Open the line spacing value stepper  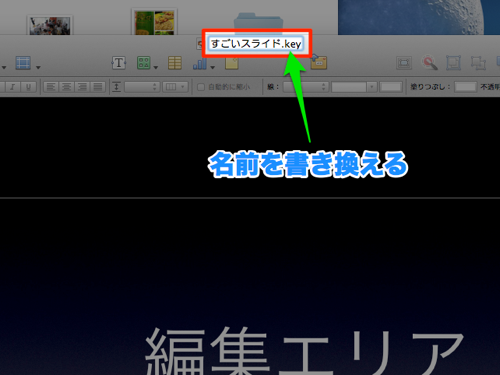pos(142,87)
